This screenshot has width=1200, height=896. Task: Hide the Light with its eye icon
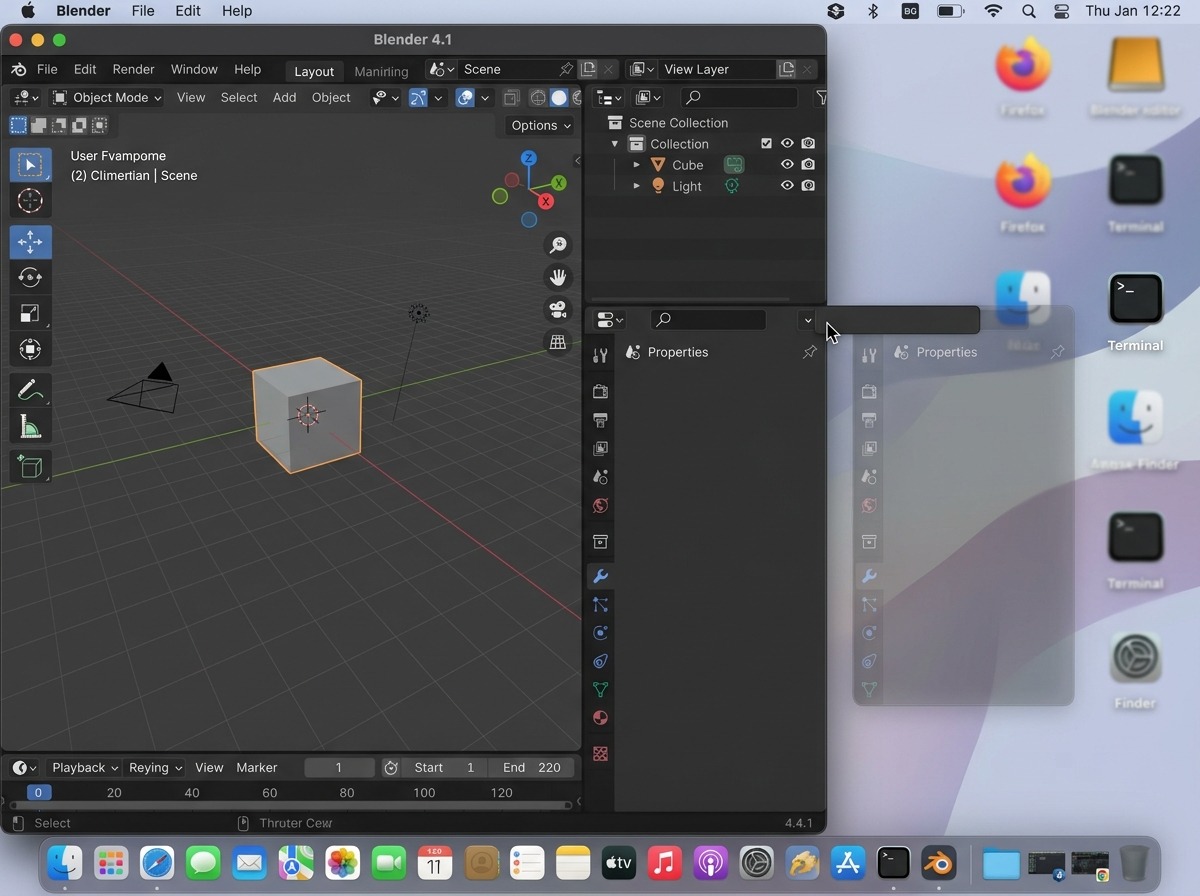pyautogui.click(x=787, y=186)
